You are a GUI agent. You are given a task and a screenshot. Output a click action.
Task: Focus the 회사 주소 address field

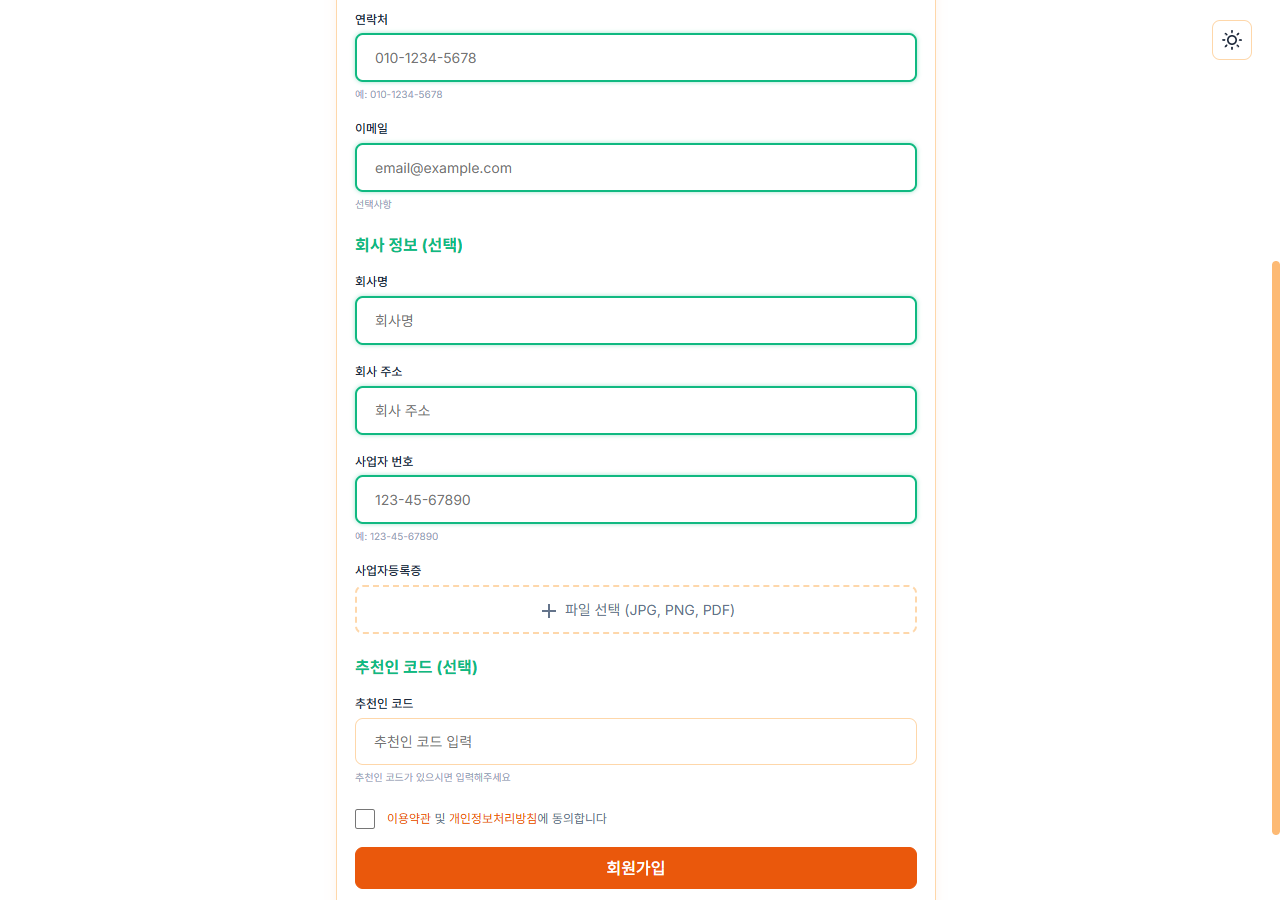(636, 410)
